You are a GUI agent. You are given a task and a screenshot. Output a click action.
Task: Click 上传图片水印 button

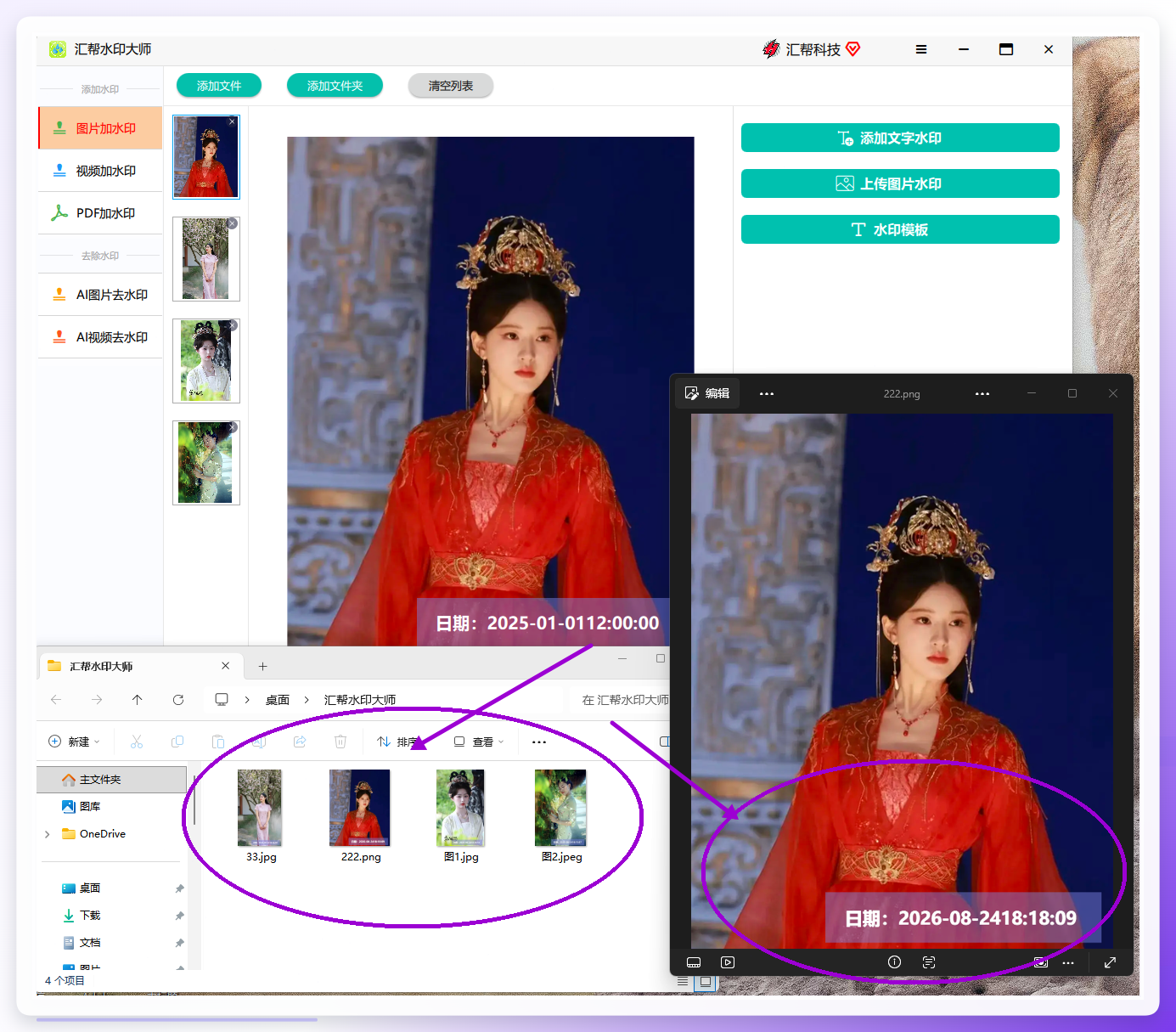900,183
